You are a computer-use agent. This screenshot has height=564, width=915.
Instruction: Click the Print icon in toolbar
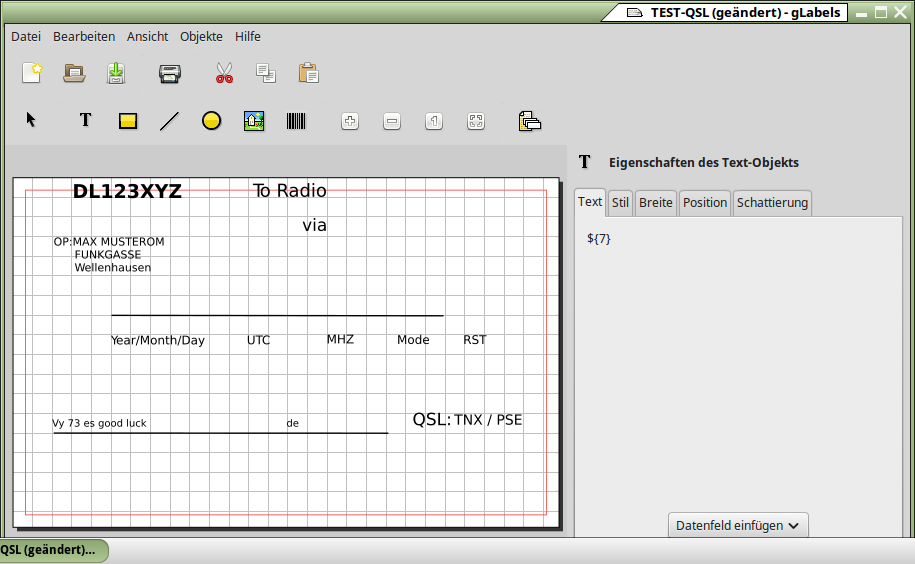[170, 73]
